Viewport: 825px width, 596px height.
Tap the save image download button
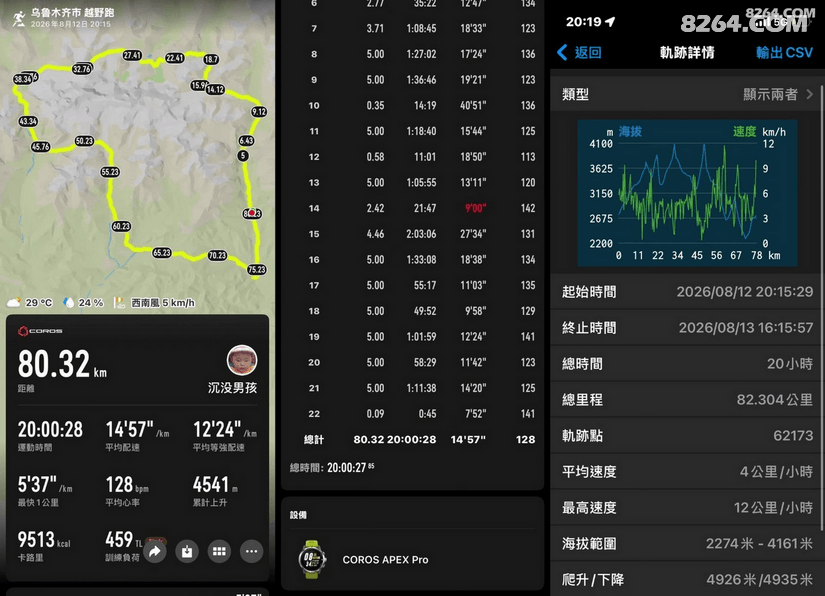[187, 551]
